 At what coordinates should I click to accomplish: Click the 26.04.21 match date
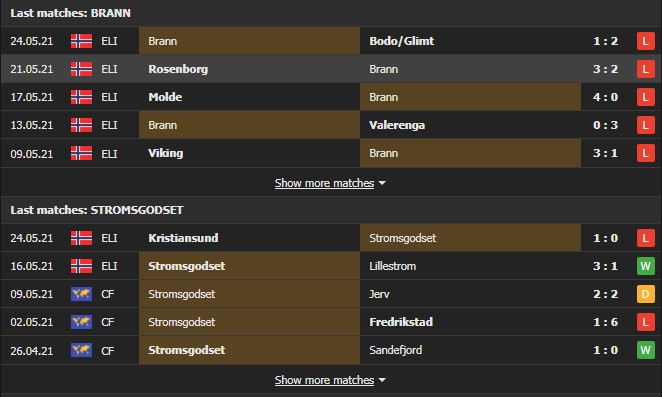[32, 351]
